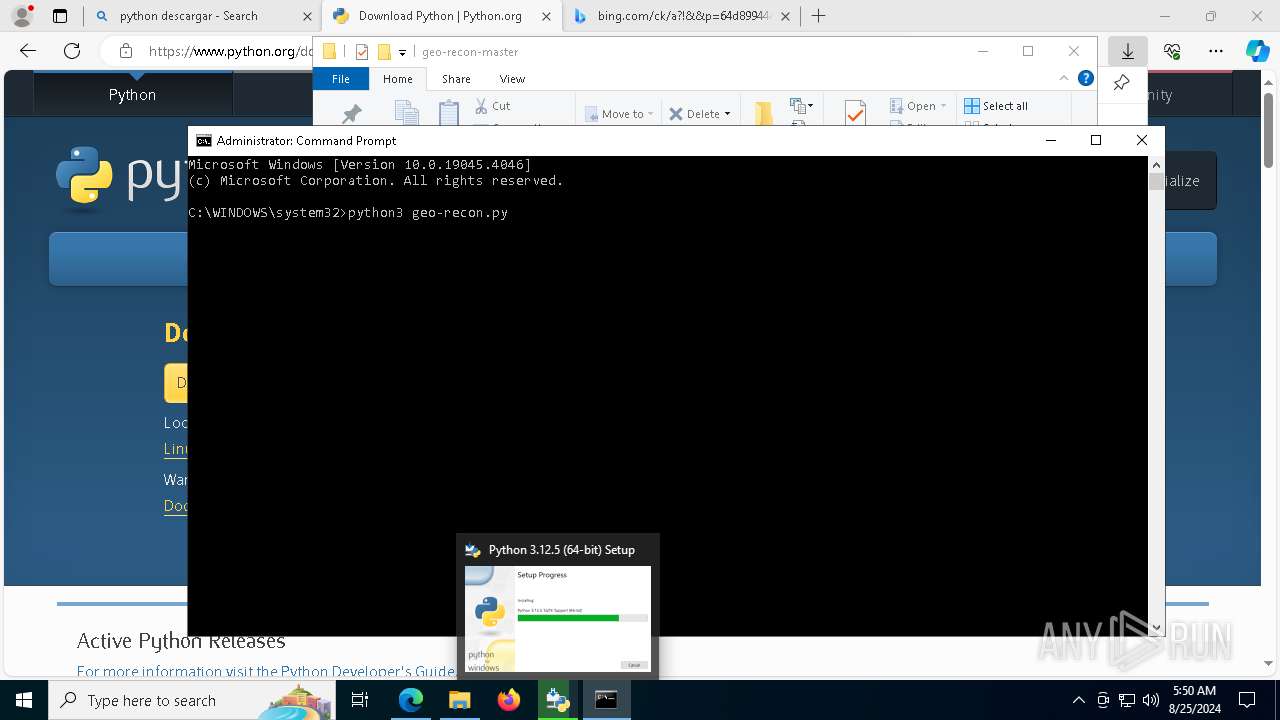The width and height of the screenshot is (1280, 720).
Task: Close the 'python descargar - Search' tab
Action: pos(307,16)
